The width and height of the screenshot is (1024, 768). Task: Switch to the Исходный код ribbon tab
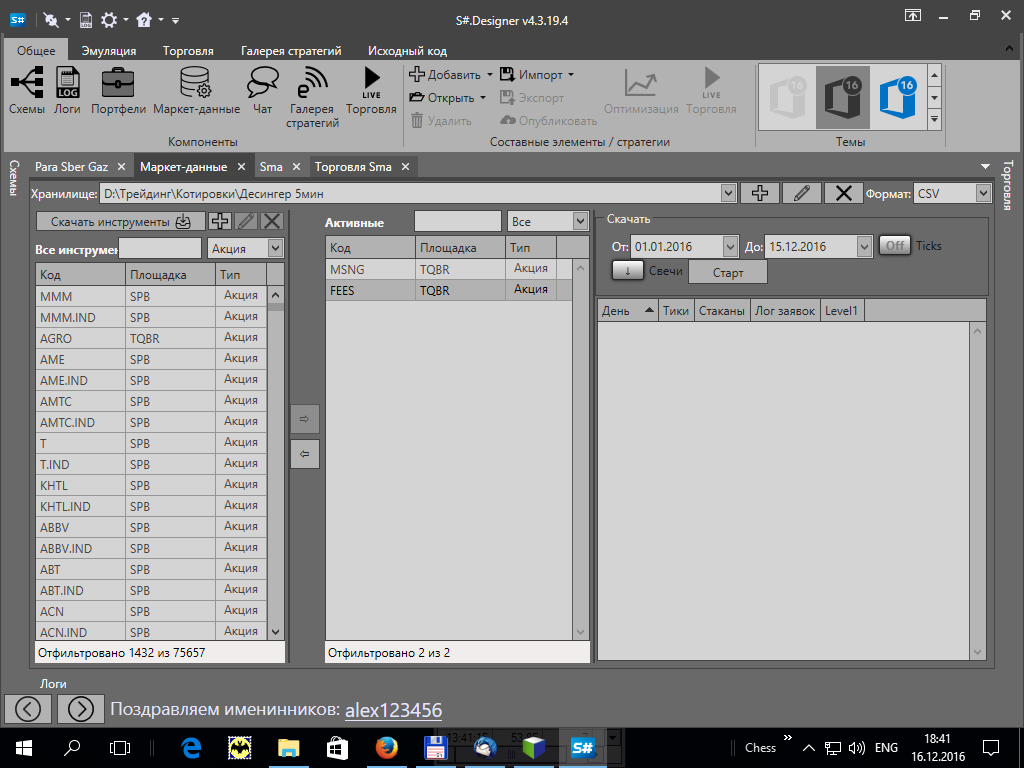tap(408, 50)
